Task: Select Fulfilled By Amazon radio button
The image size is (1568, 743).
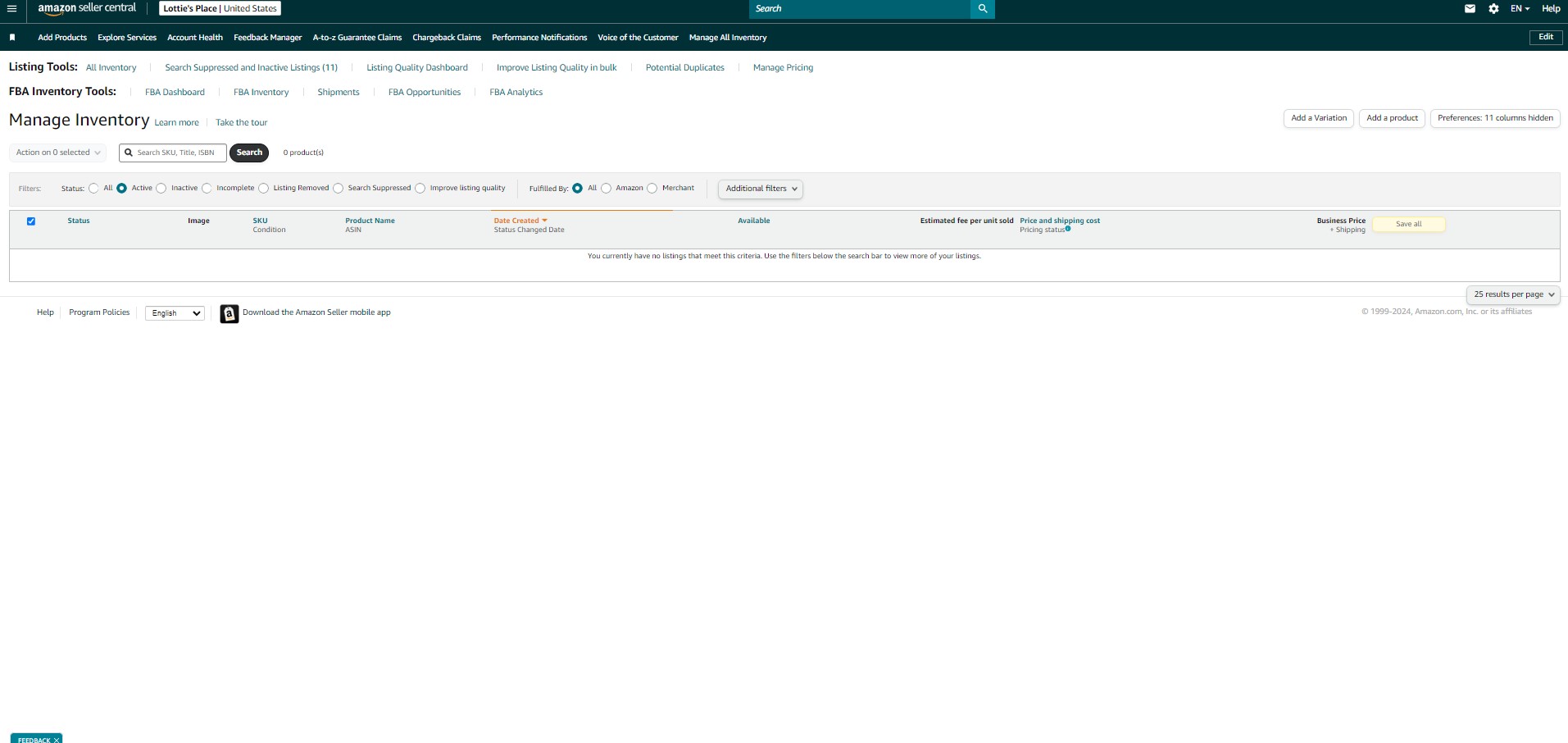Action: [606, 189]
